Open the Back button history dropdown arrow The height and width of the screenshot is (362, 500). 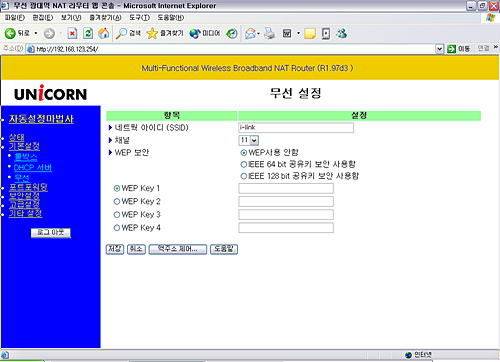[x=36, y=33]
